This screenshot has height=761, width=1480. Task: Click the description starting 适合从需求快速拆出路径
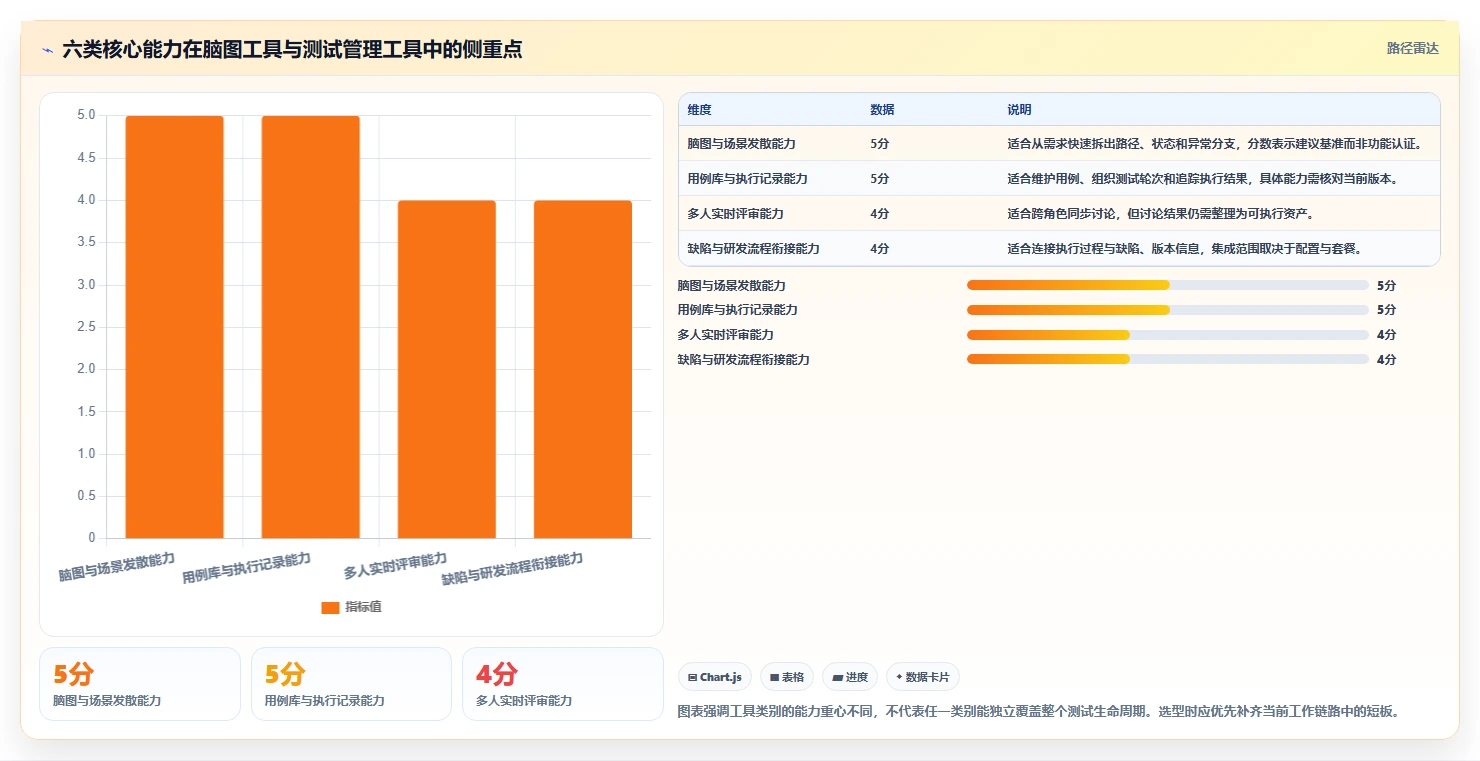(x=1215, y=144)
